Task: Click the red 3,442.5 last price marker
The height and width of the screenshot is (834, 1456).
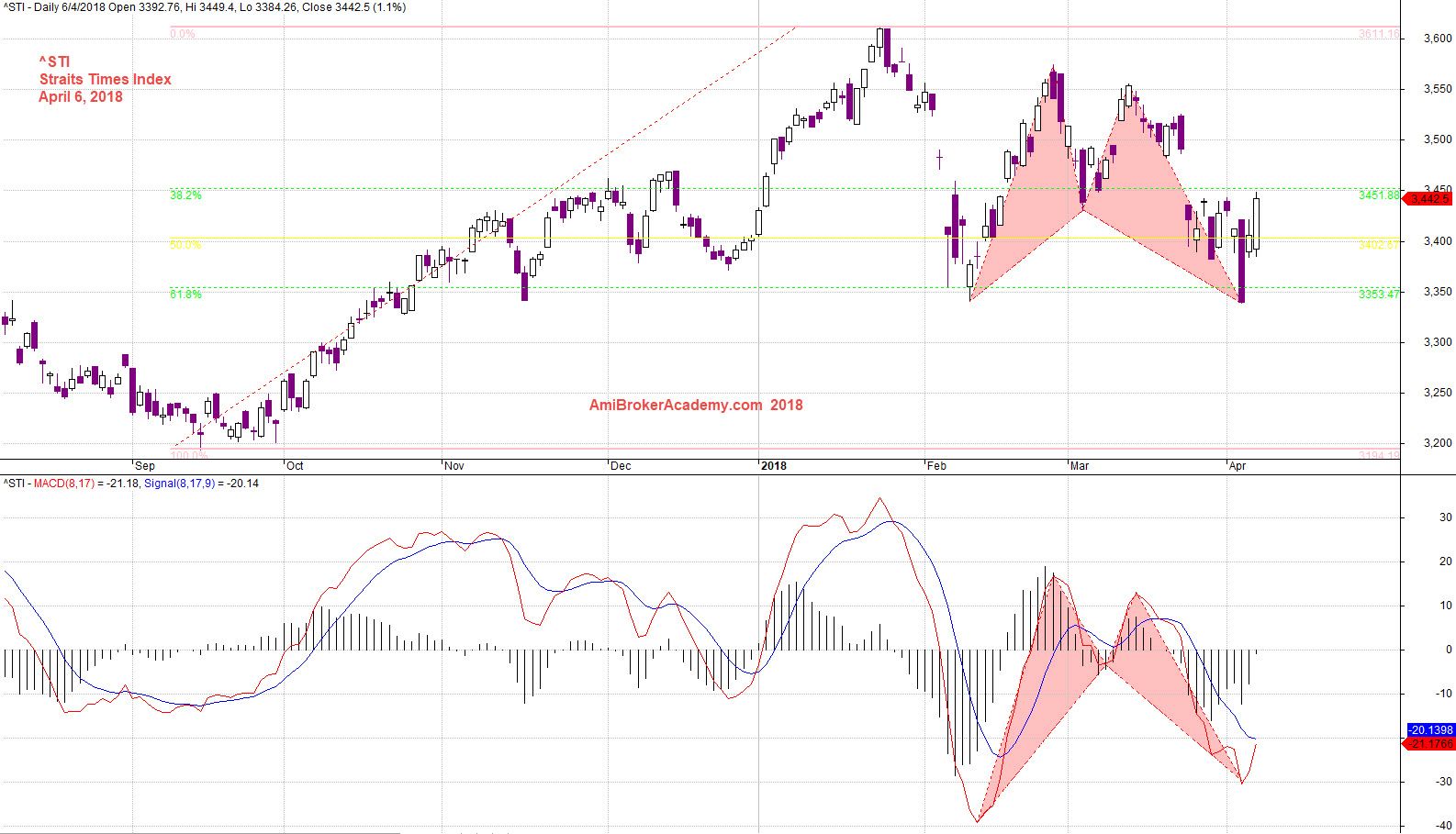Action: (x=1428, y=199)
